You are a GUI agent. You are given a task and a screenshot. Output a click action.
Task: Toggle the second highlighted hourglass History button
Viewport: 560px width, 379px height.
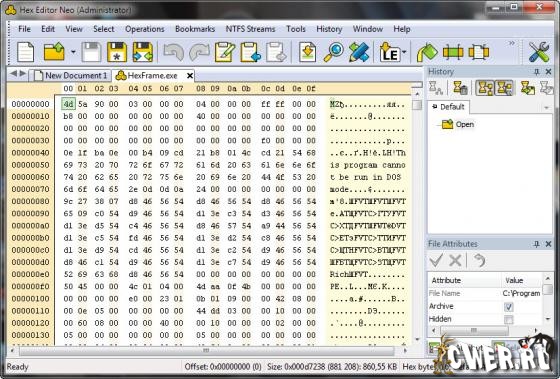pyautogui.click(x=504, y=88)
